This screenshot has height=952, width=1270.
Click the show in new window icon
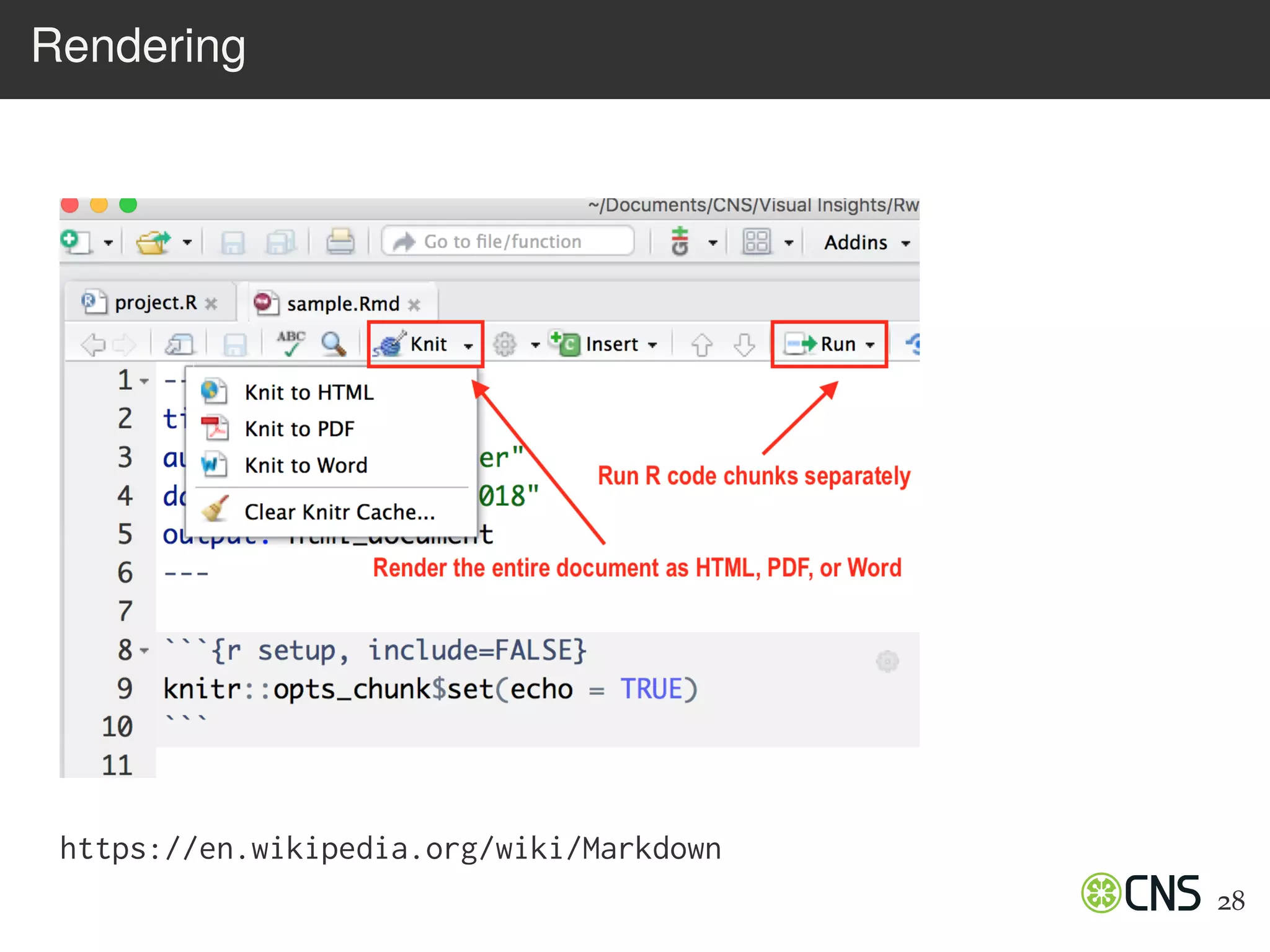179,345
